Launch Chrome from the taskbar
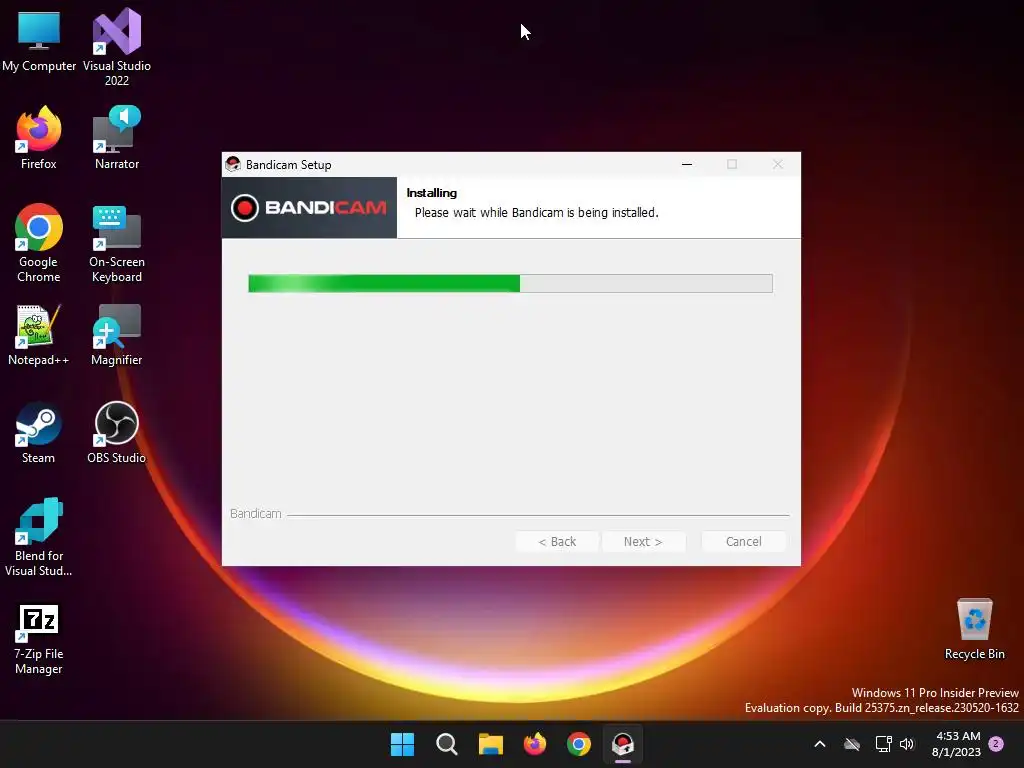The height and width of the screenshot is (768, 1024). click(579, 744)
